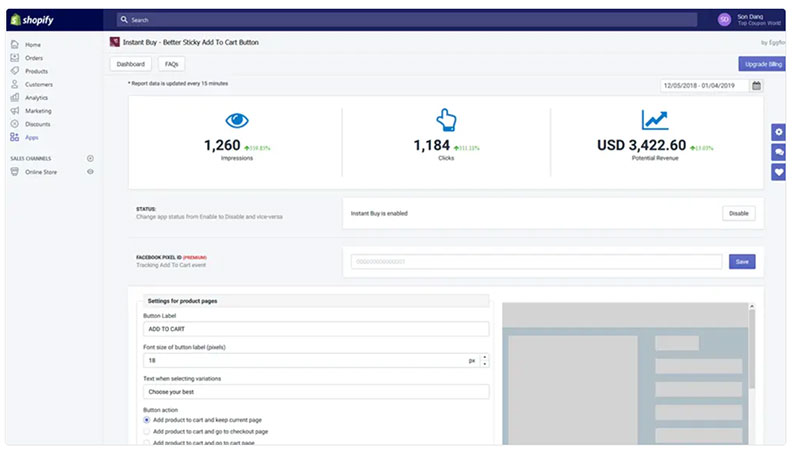Click the Apps grid icon
800x456 pixels.
15,137
